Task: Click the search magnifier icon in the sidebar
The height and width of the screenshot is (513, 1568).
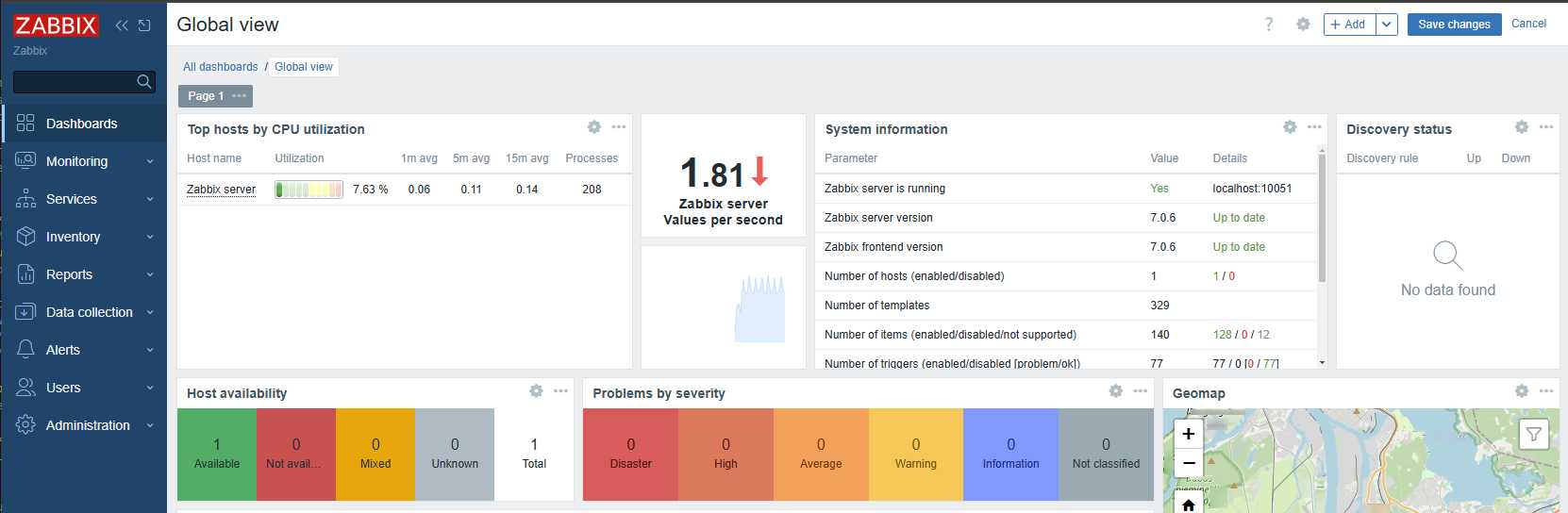Action: 143,82
